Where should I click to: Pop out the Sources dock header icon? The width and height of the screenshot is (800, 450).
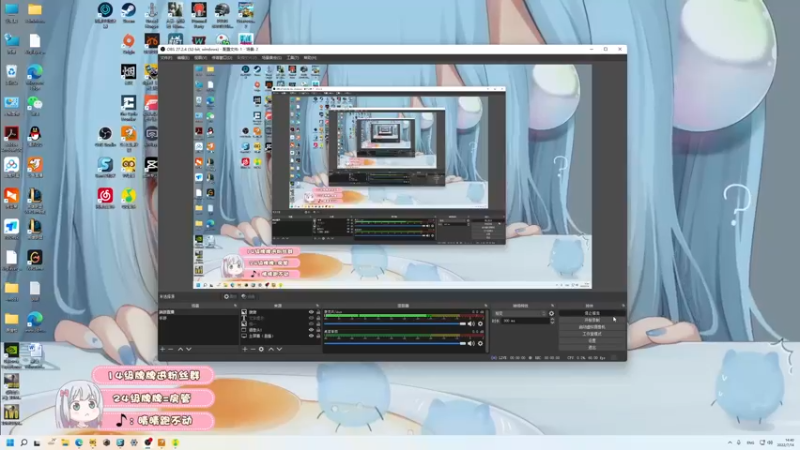[317, 305]
